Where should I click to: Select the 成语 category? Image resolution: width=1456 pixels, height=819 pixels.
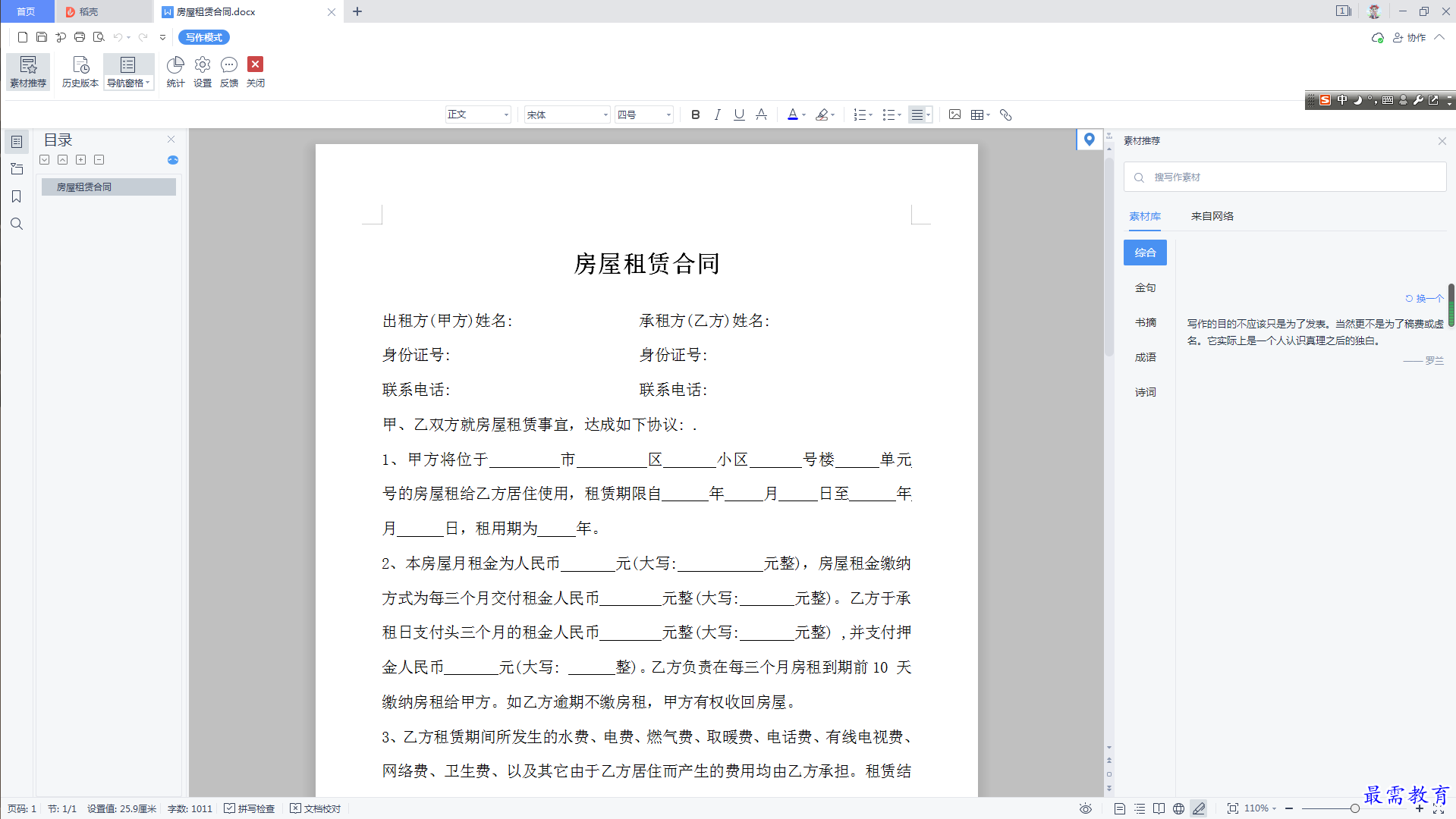(1145, 357)
